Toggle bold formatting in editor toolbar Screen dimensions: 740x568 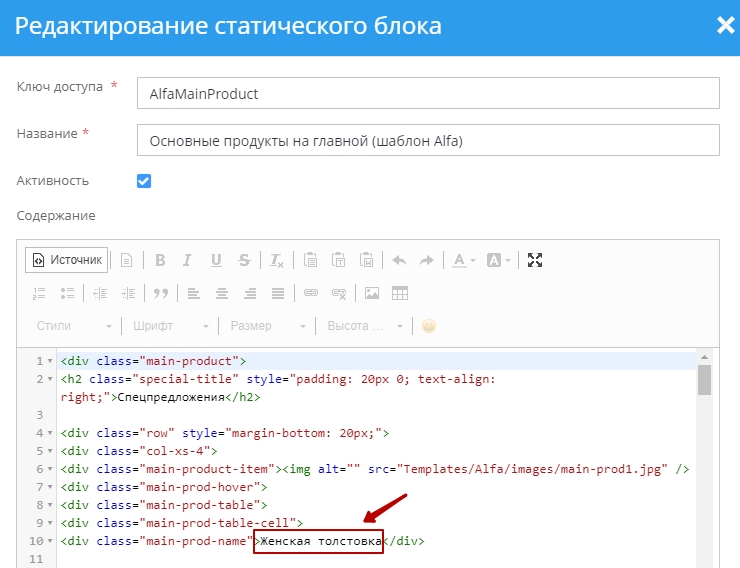[159, 260]
